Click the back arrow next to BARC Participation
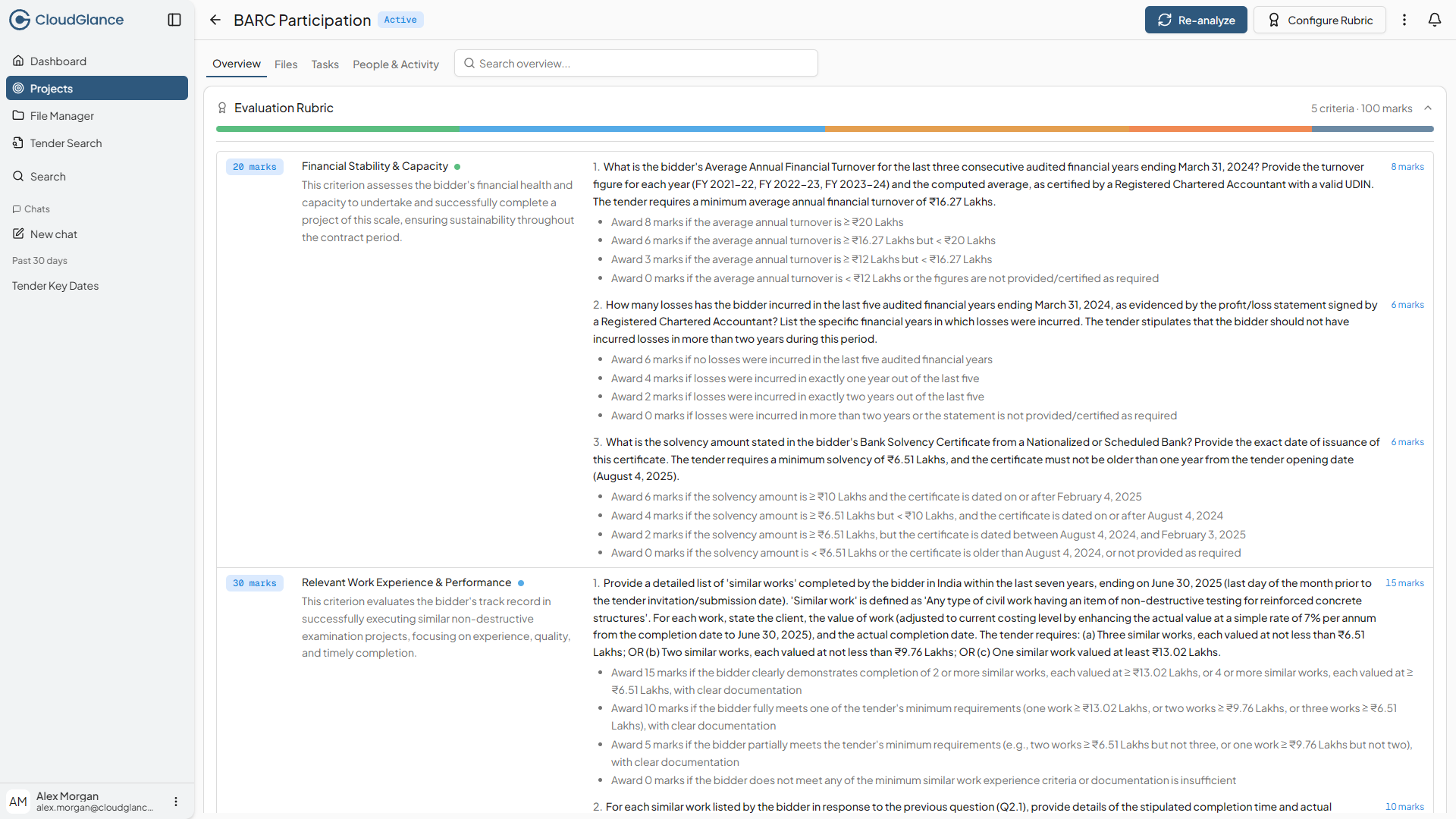 pyautogui.click(x=215, y=20)
